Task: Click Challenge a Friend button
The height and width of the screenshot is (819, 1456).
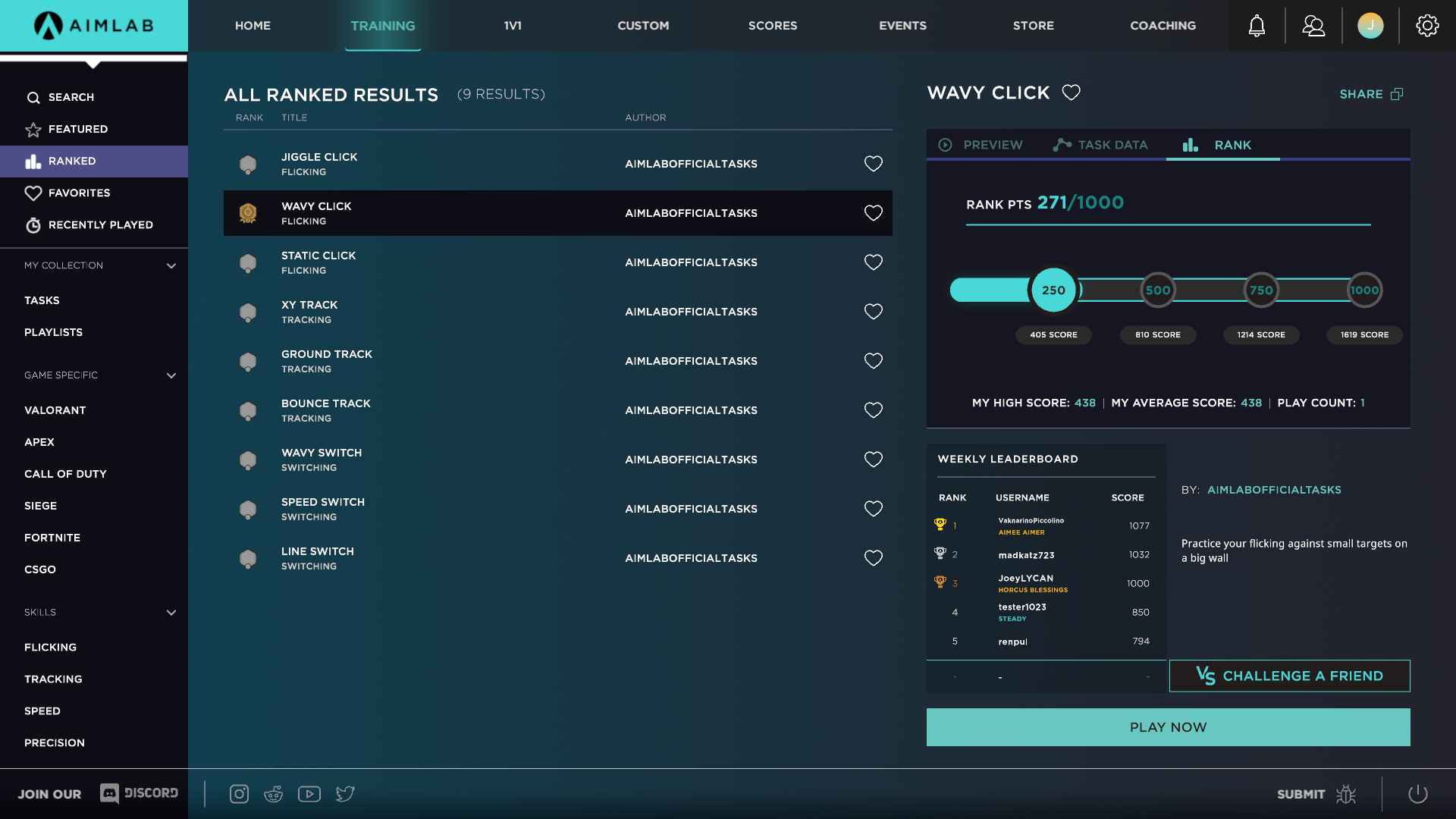Action: [1289, 676]
